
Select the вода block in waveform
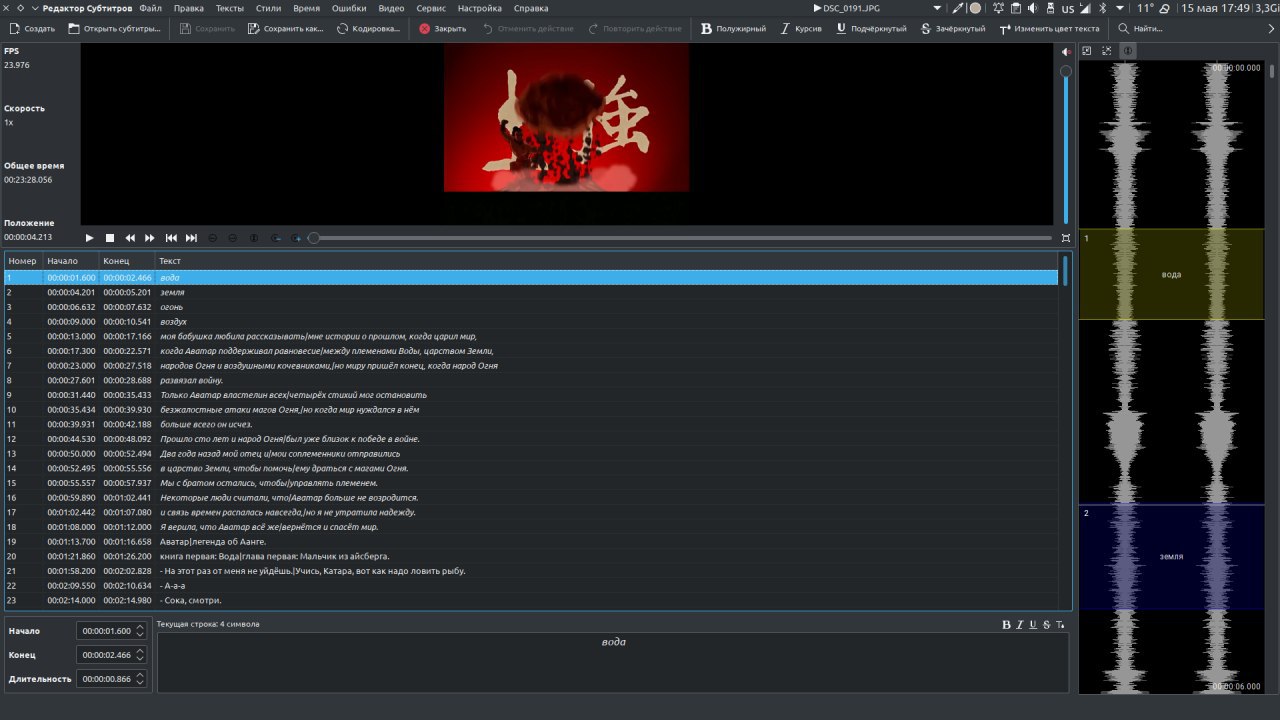(1171, 274)
